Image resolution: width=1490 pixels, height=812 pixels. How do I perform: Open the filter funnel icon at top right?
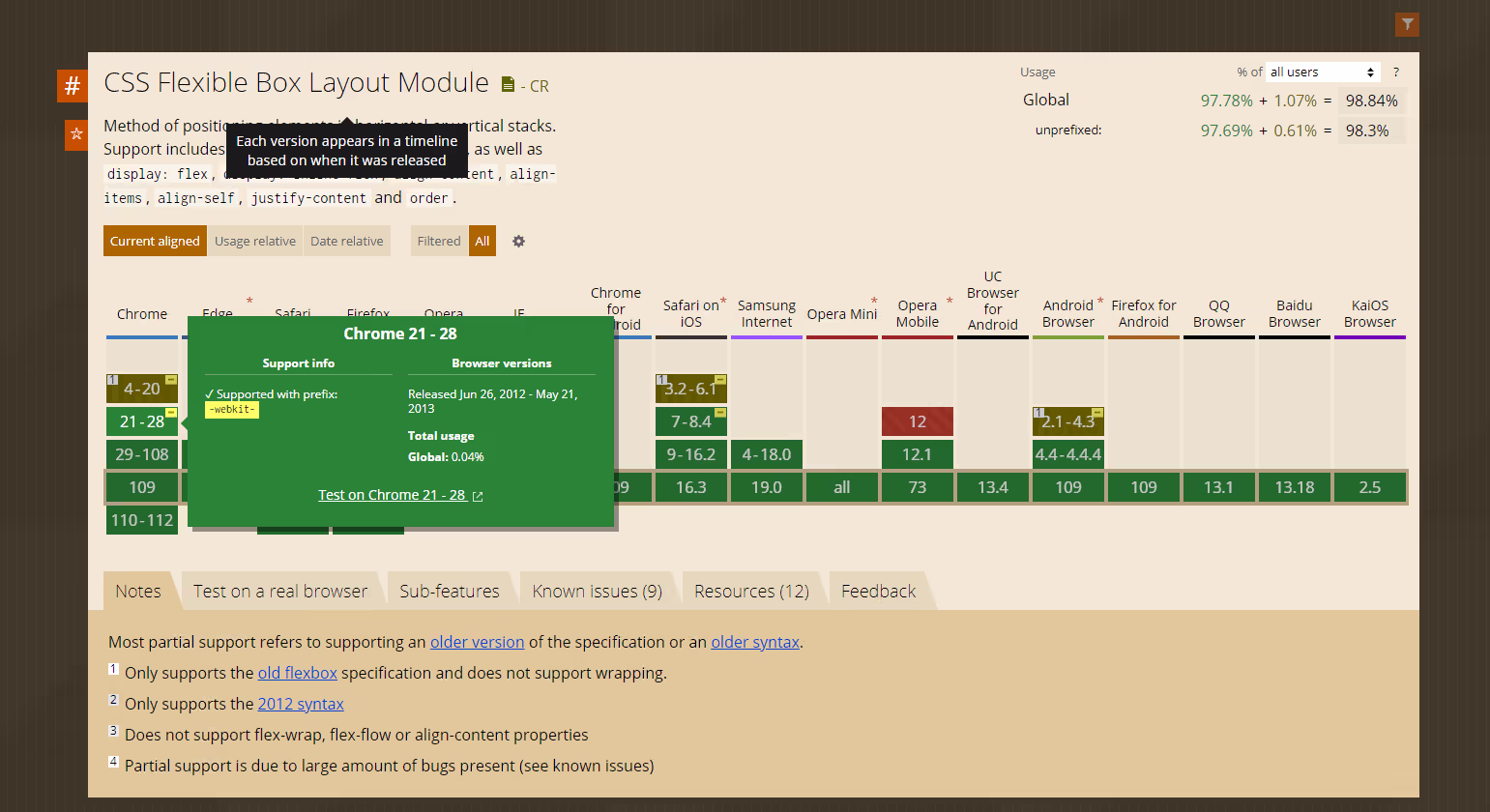pos(1407,24)
